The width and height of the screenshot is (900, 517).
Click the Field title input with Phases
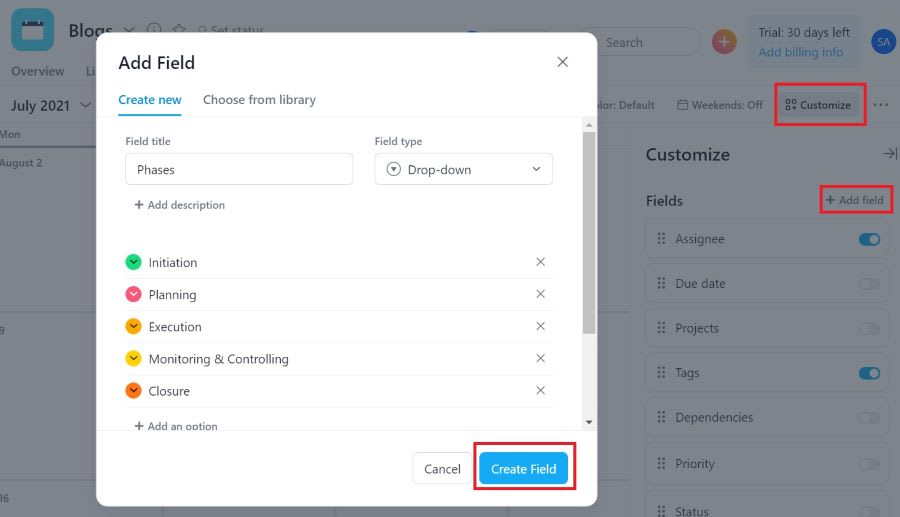[x=239, y=169]
